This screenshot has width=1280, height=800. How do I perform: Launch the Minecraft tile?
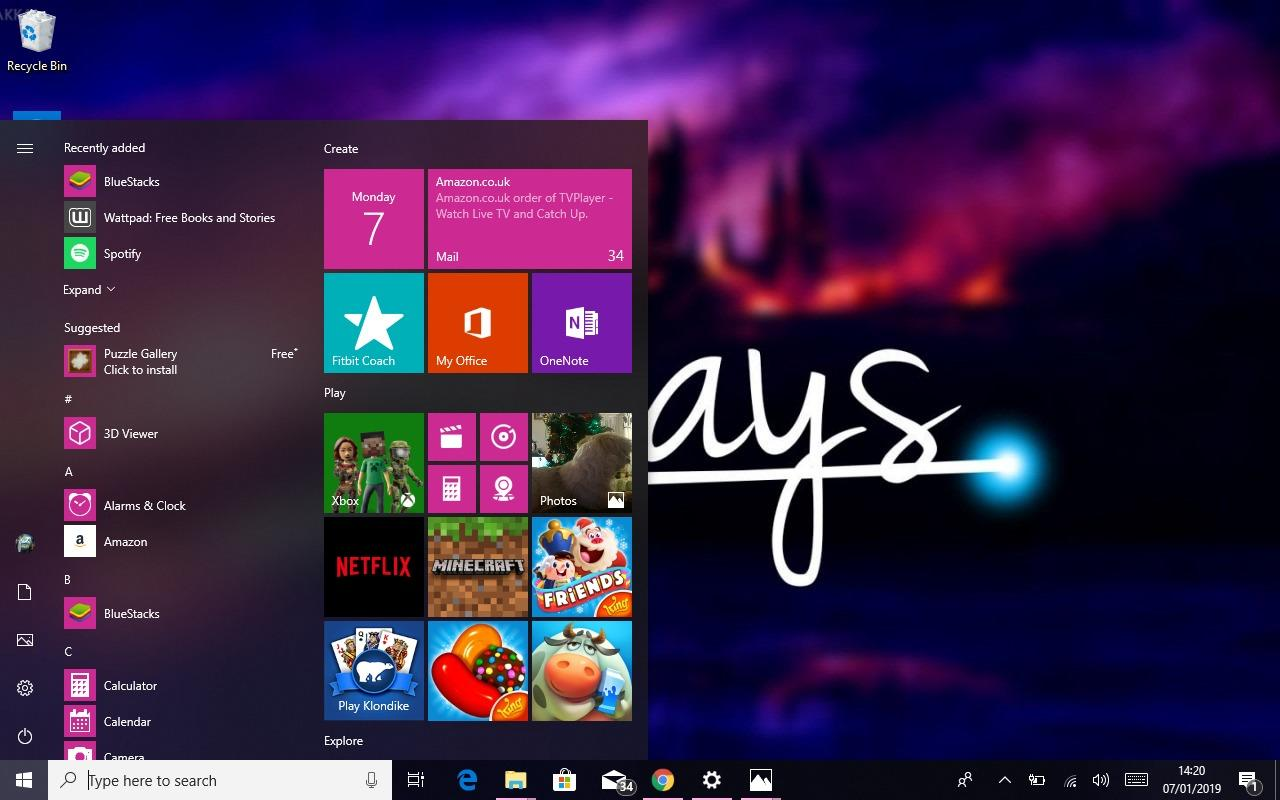pos(478,567)
